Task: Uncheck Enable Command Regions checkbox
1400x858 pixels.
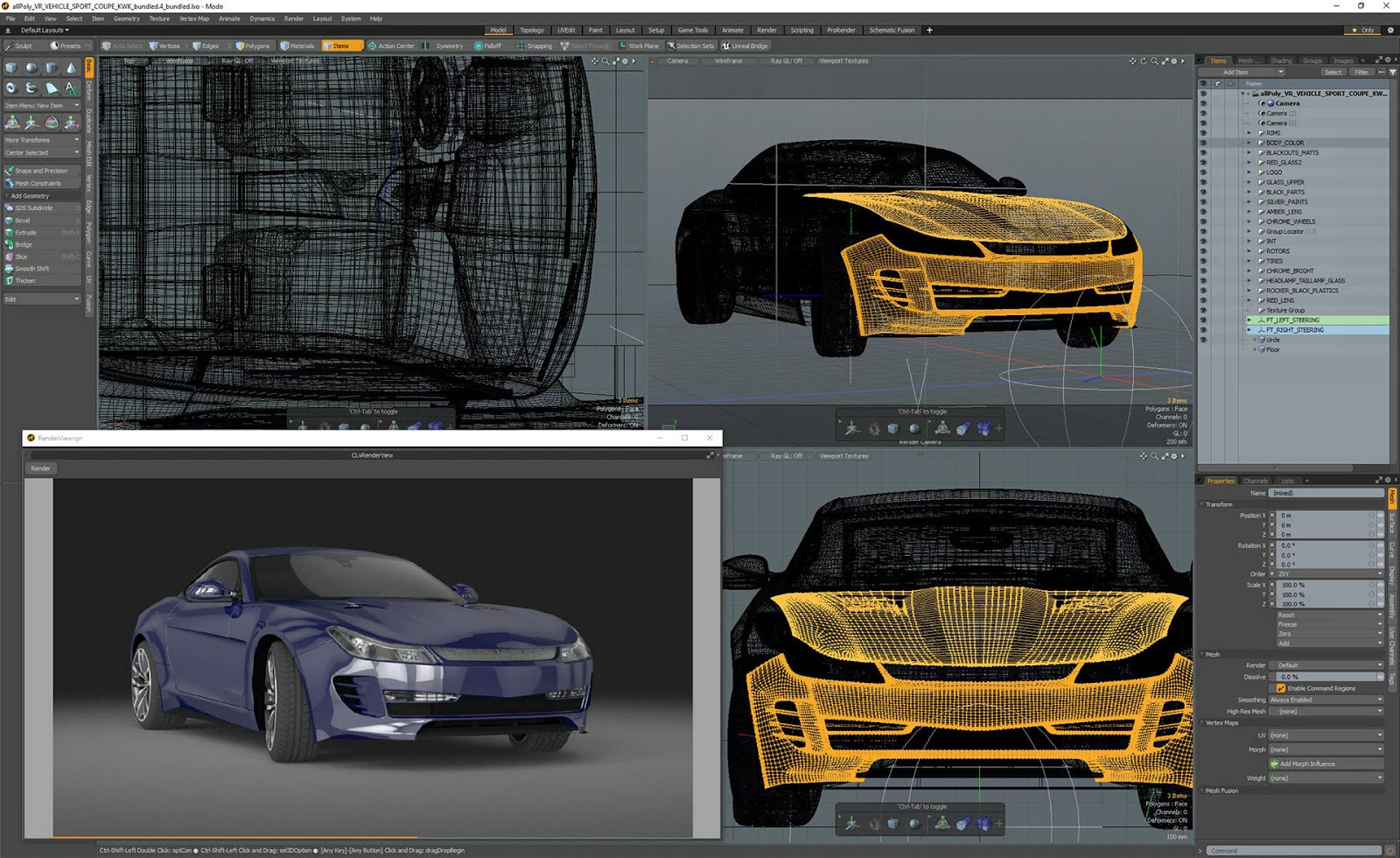Action: pos(1281,688)
